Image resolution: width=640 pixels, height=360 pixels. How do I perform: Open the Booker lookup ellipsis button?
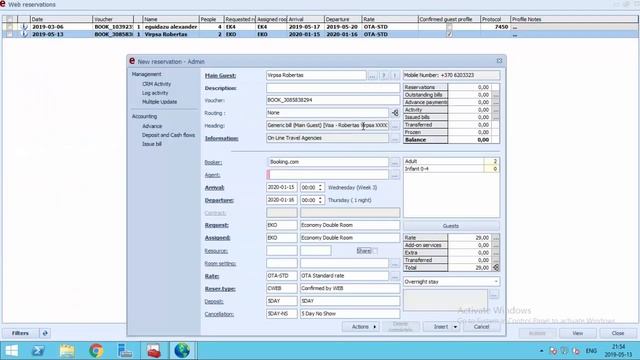coord(395,162)
